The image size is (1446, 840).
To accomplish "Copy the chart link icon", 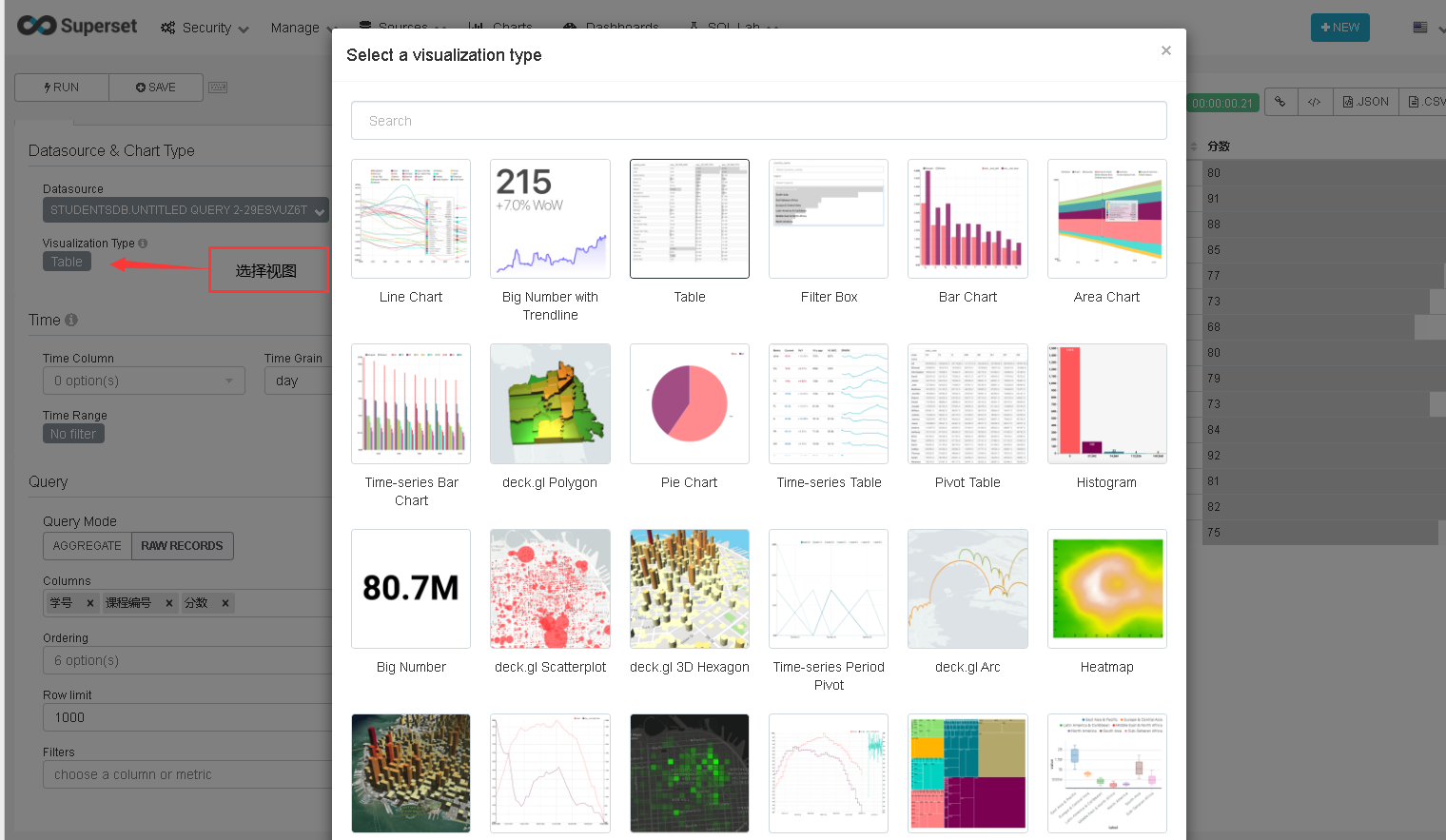I will click(1280, 102).
